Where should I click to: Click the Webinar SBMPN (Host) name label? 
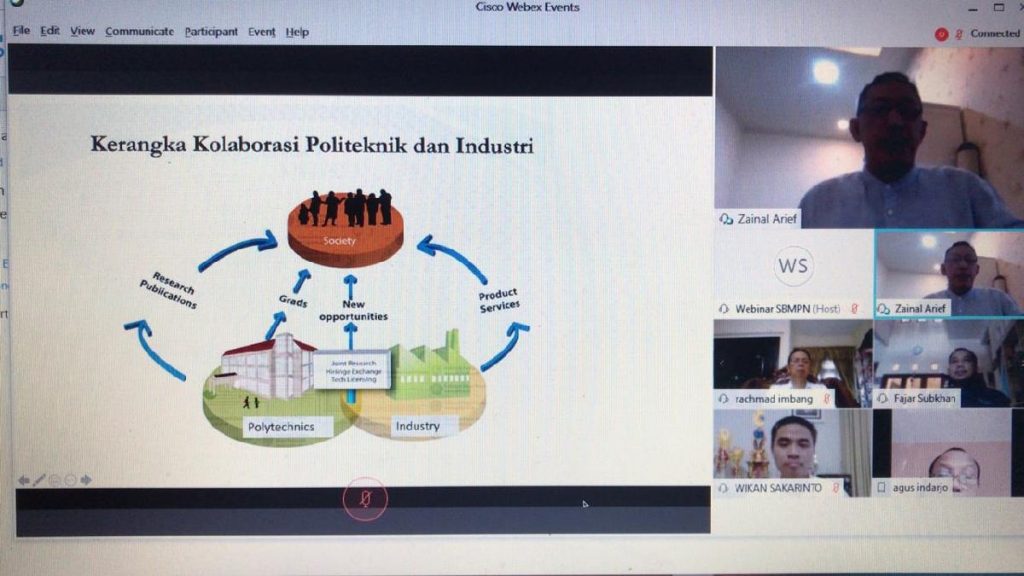[788, 309]
